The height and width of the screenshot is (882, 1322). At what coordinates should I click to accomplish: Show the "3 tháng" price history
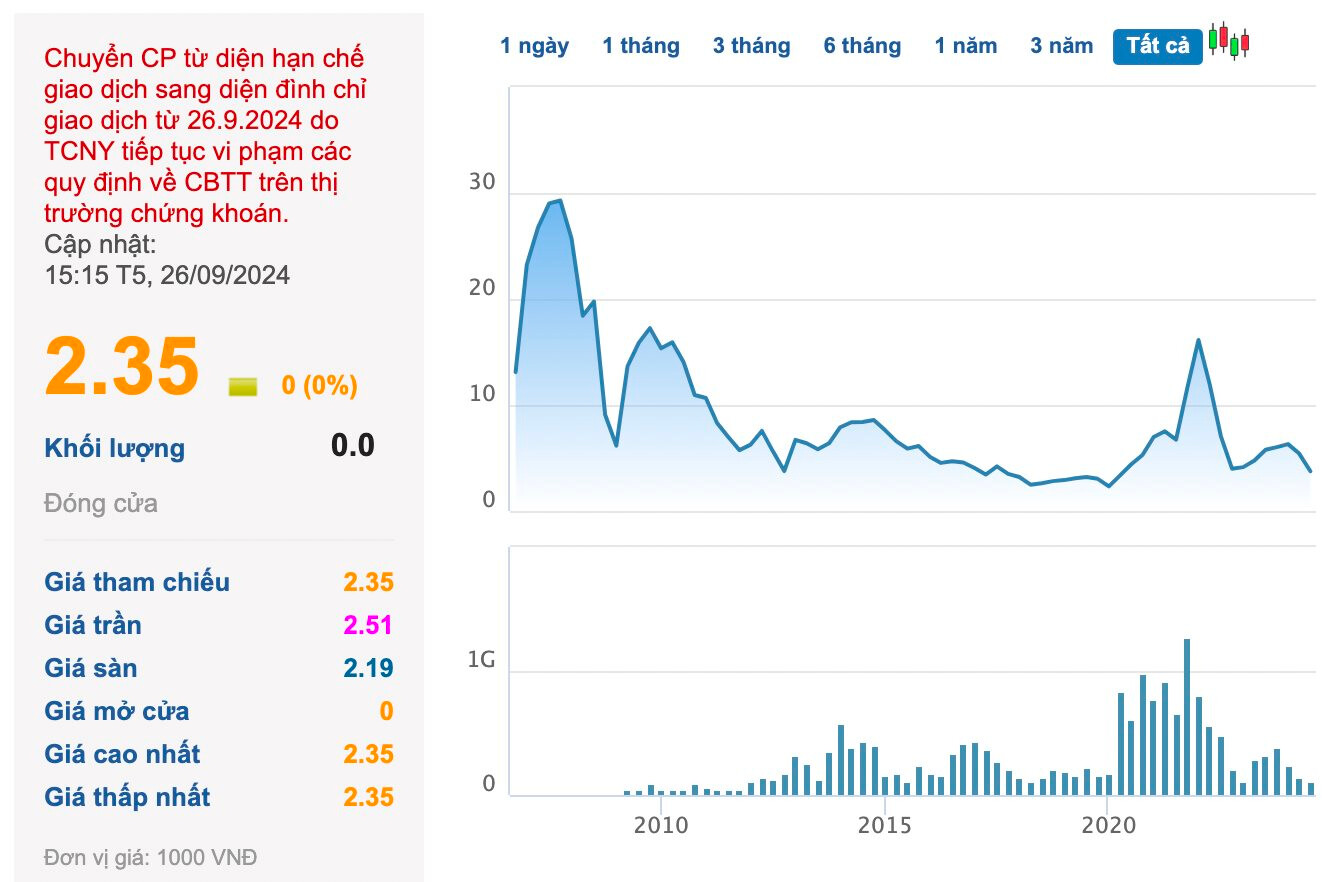coord(751,46)
